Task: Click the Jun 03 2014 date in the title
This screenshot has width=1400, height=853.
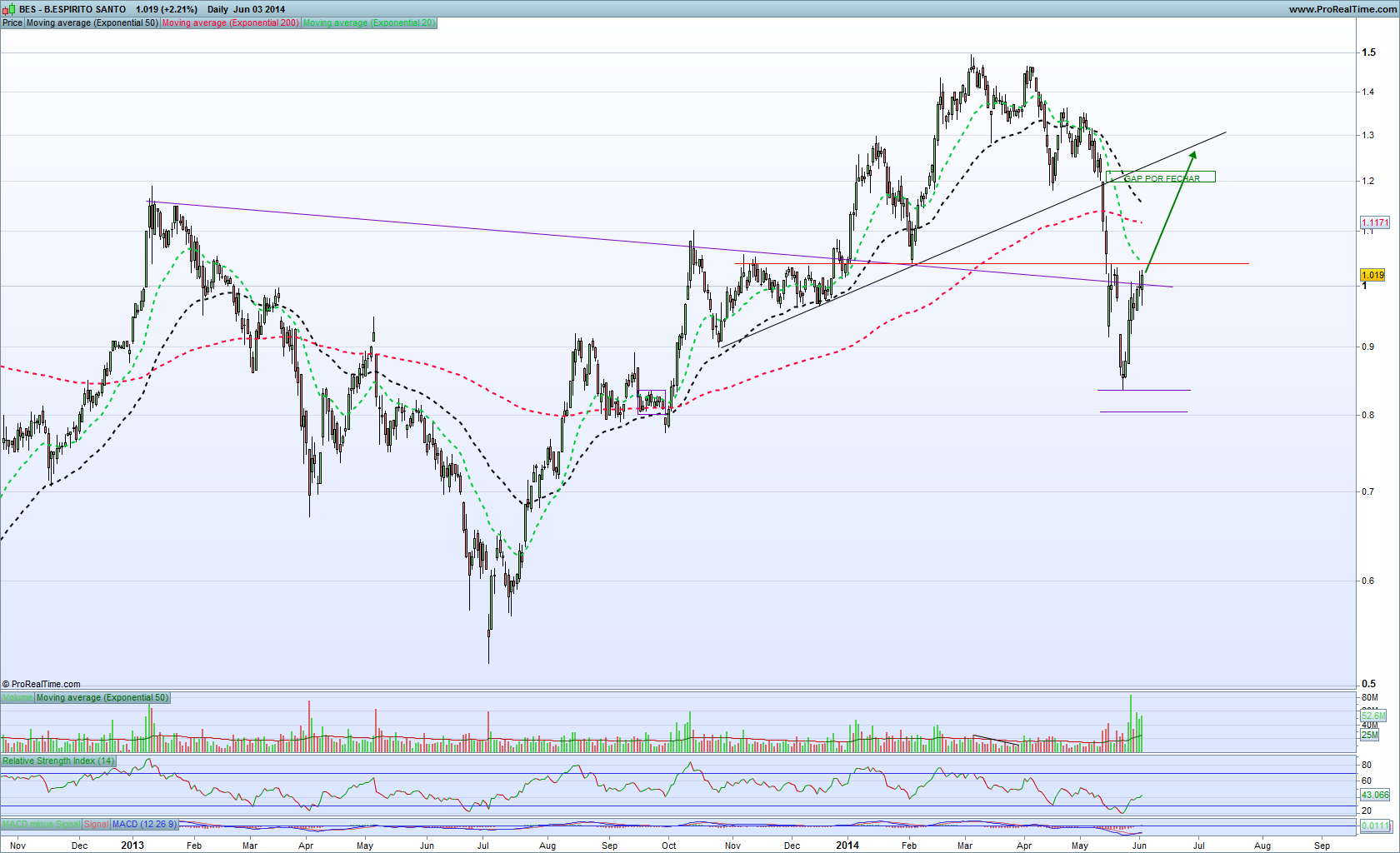Action: [259, 9]
